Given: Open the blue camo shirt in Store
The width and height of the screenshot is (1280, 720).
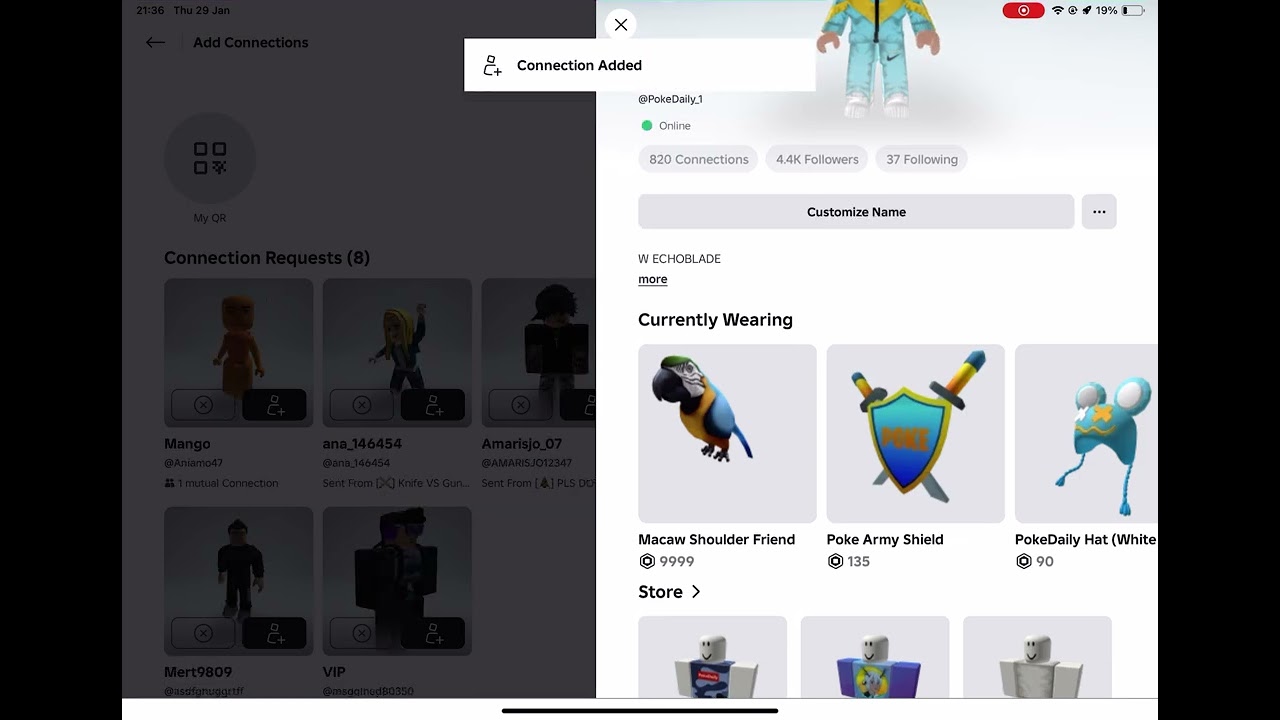Looking at the screenshot, I should pyautogui.click(x=713, y=657).
